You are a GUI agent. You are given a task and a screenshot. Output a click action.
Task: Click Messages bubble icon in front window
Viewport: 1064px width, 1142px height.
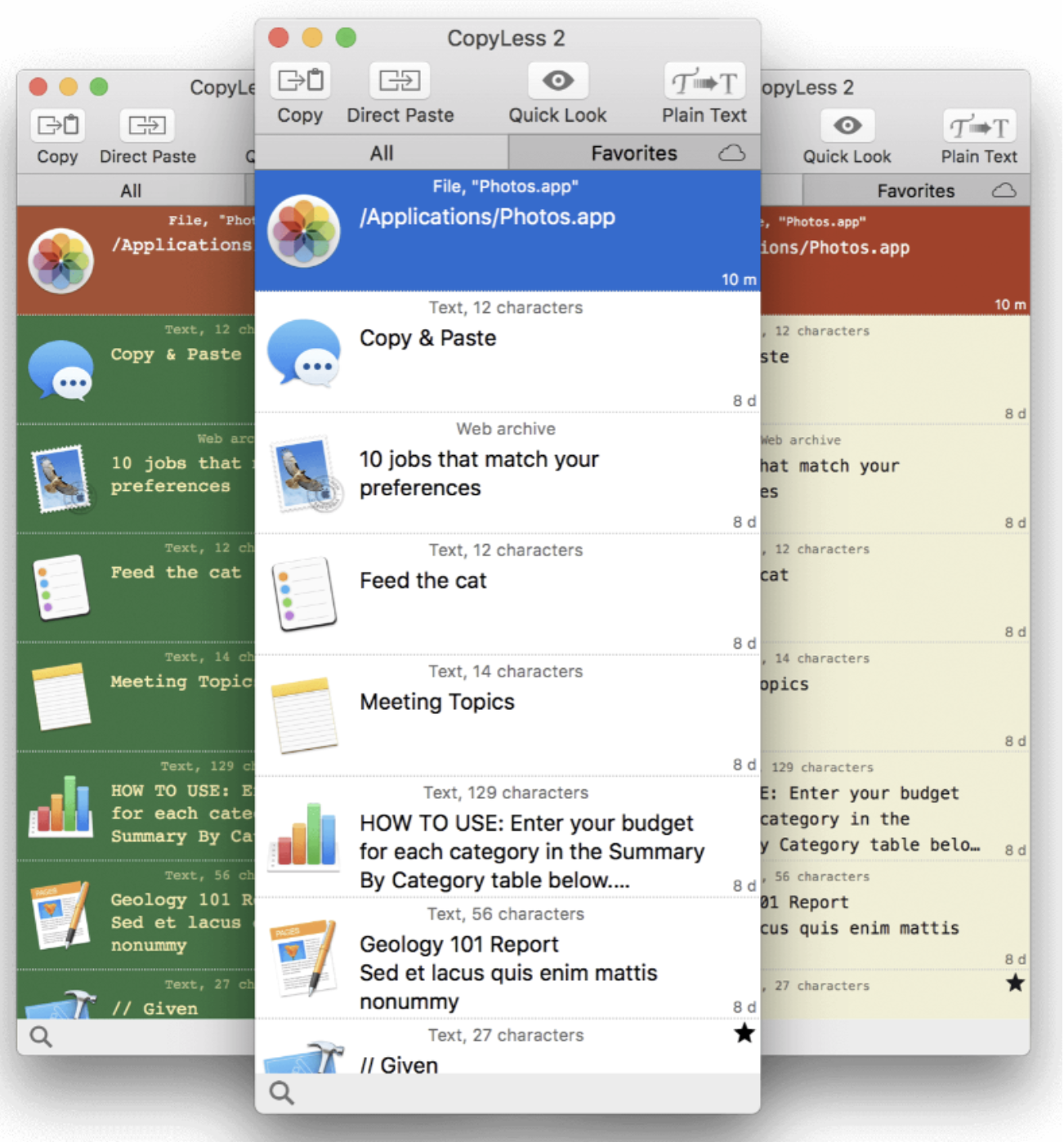304,352
